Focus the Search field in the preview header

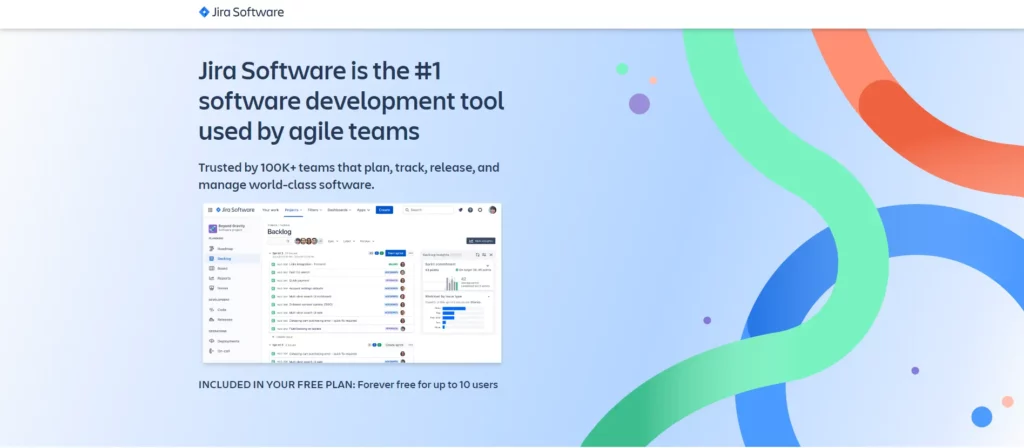428,210
